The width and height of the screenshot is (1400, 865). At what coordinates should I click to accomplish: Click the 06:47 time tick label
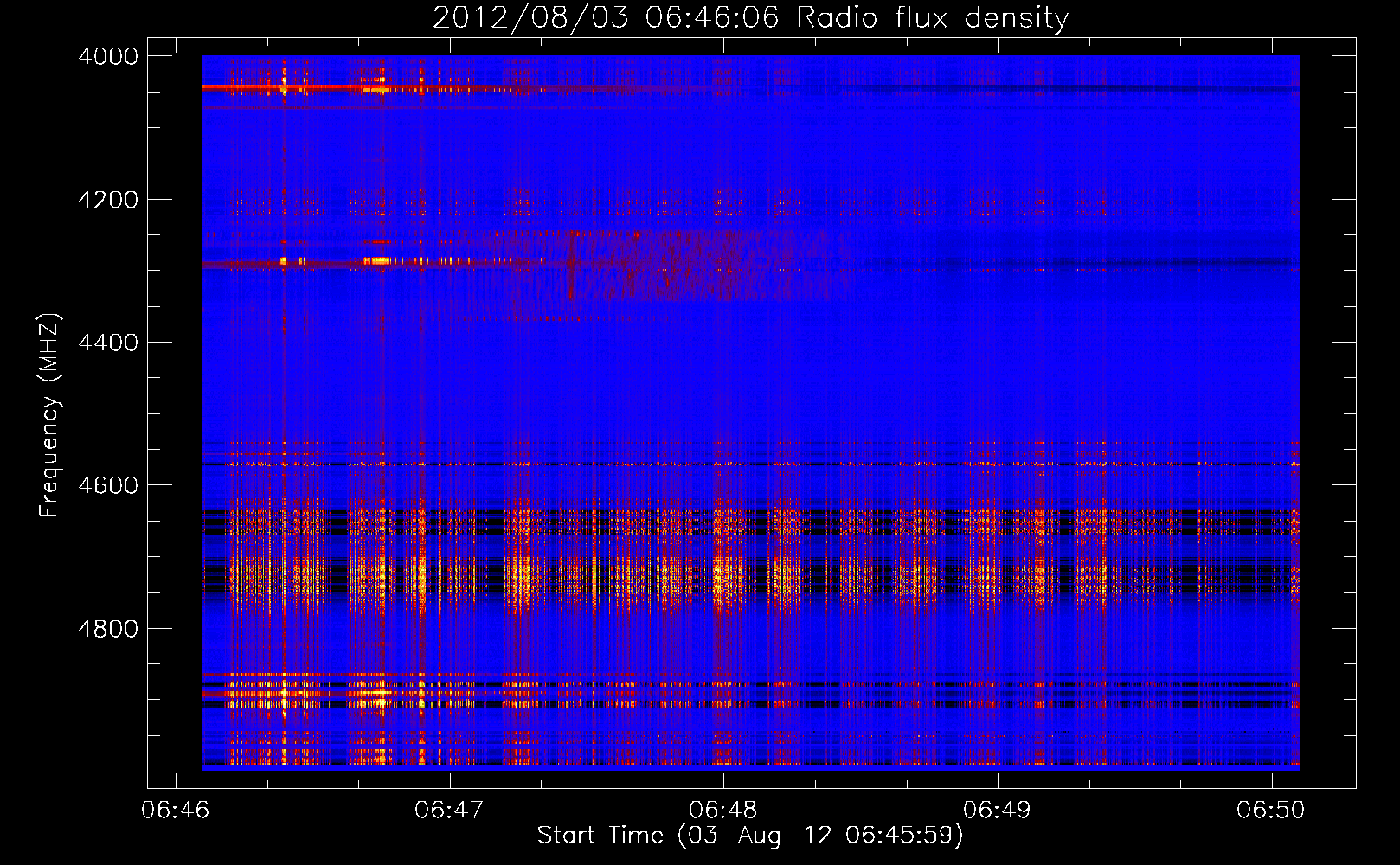click(449, 810)
